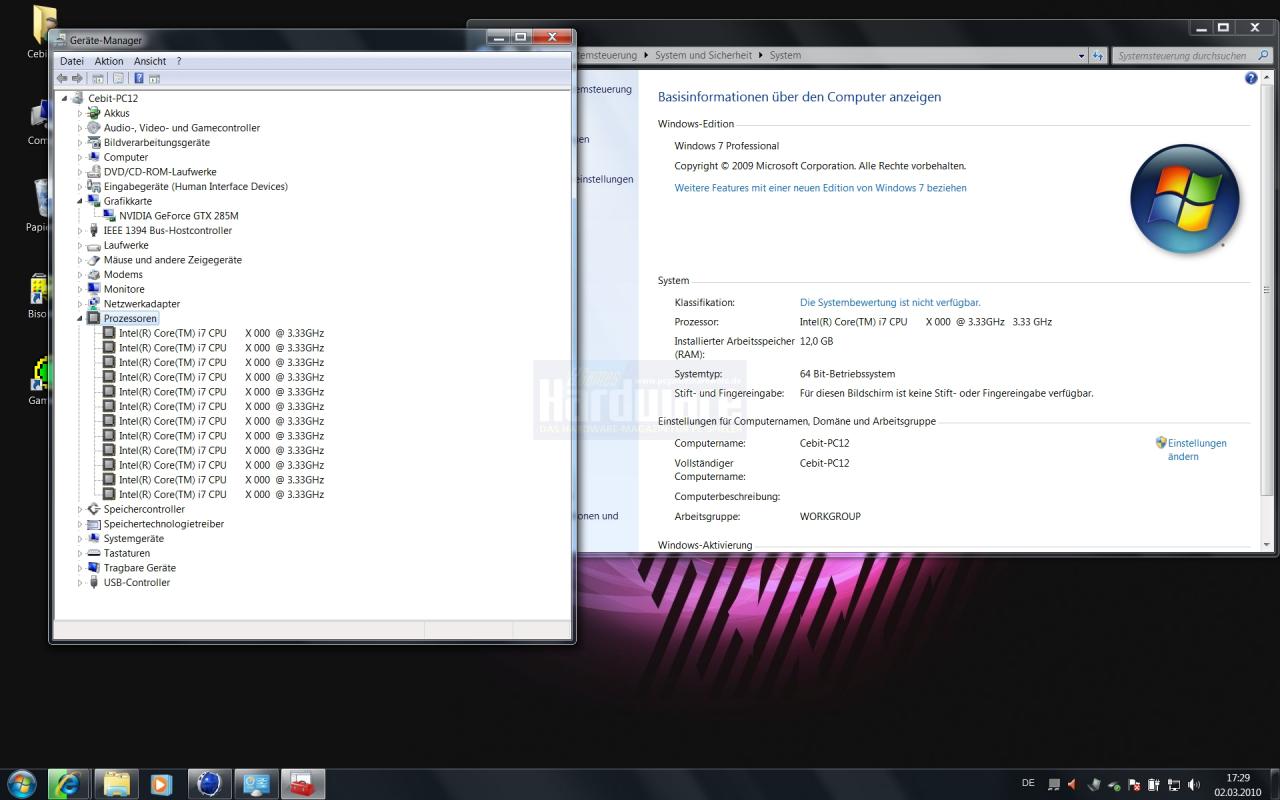Open the Aktion menu
Viewport: 1280px width, 800px height.
tap(109, 61)
